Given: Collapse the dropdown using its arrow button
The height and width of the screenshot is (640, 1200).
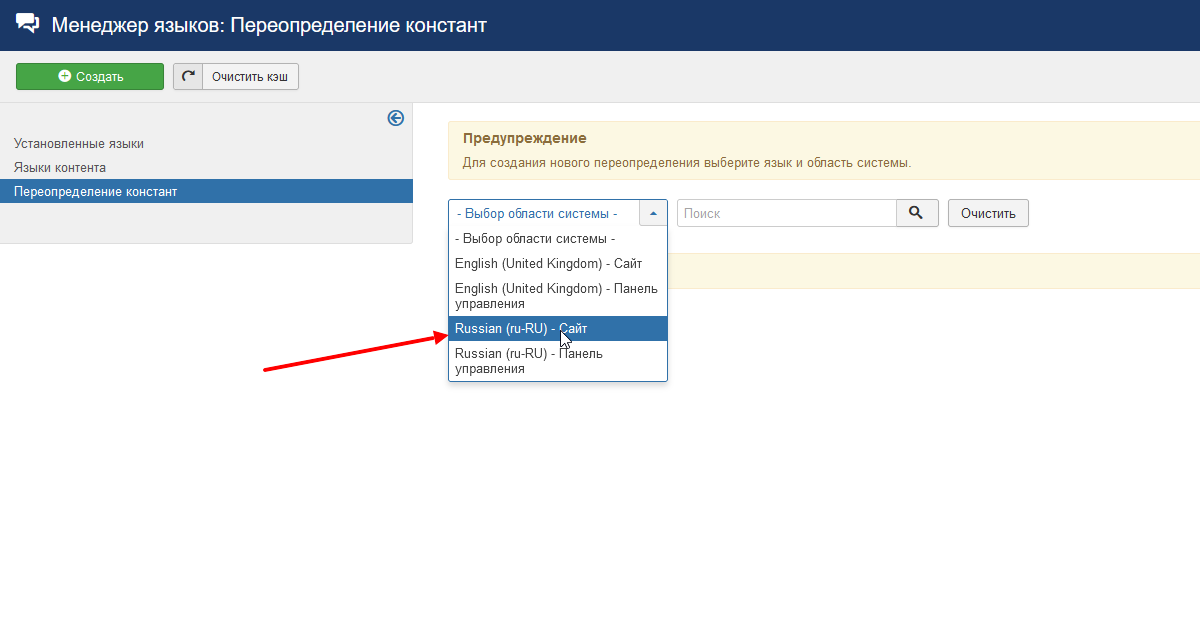Looking at the screenshot, I should (653, 213).
